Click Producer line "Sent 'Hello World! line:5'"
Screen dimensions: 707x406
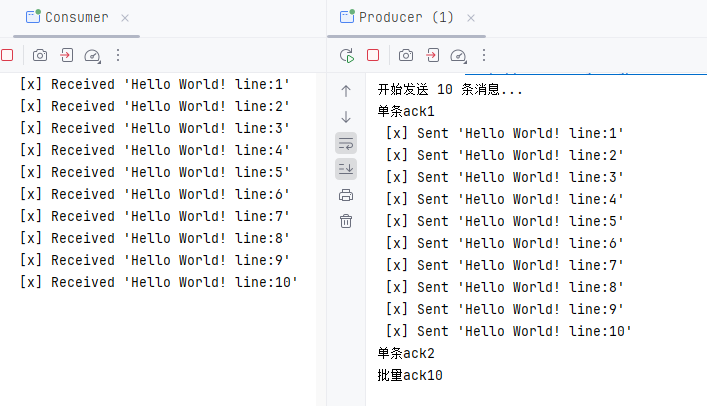click(x=505, y=221)
